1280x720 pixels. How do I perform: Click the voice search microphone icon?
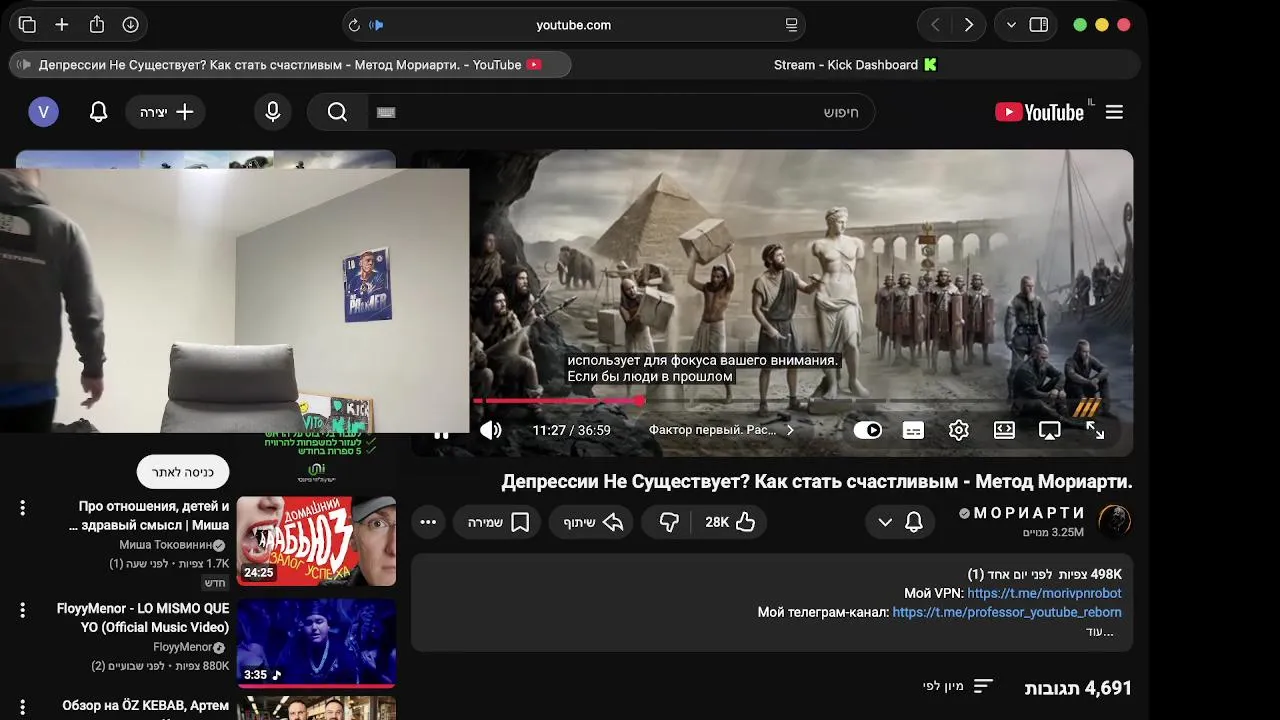tap(272, 112)
